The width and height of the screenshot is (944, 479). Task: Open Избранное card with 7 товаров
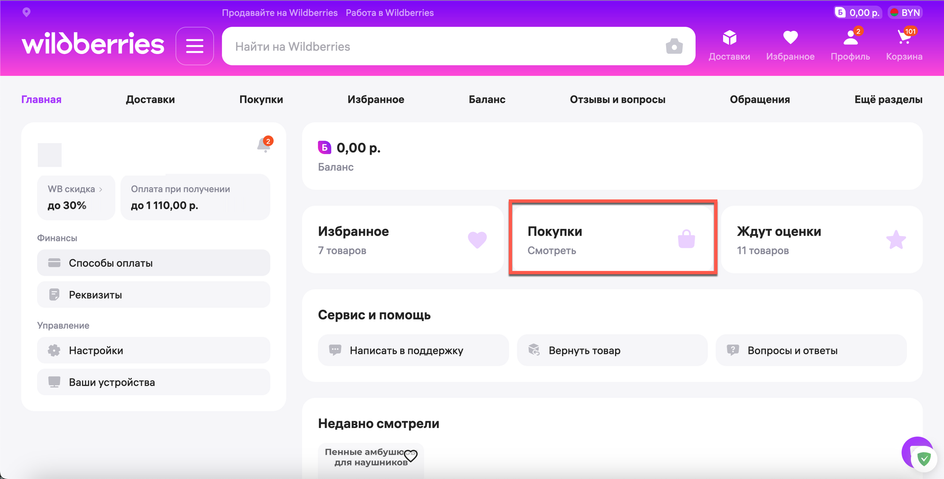click(403, 240)
